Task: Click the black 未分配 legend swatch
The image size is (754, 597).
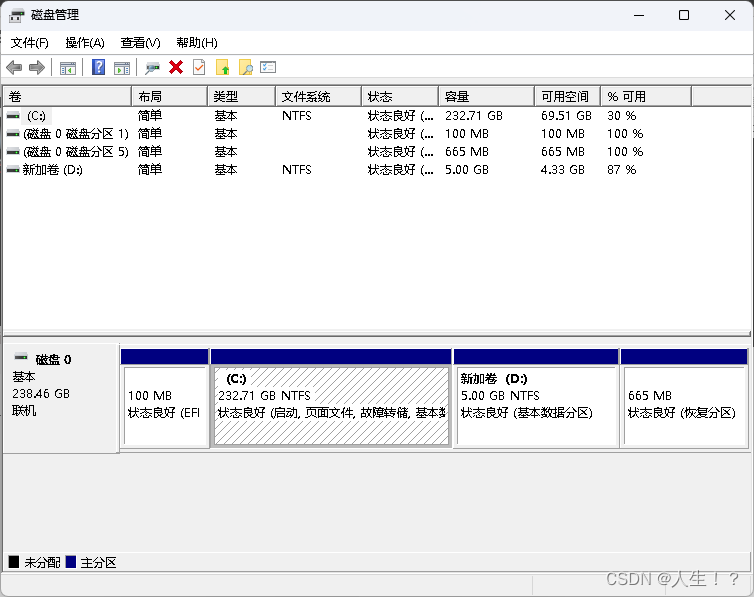Action: pyautogui.click(x=14, y=562)
